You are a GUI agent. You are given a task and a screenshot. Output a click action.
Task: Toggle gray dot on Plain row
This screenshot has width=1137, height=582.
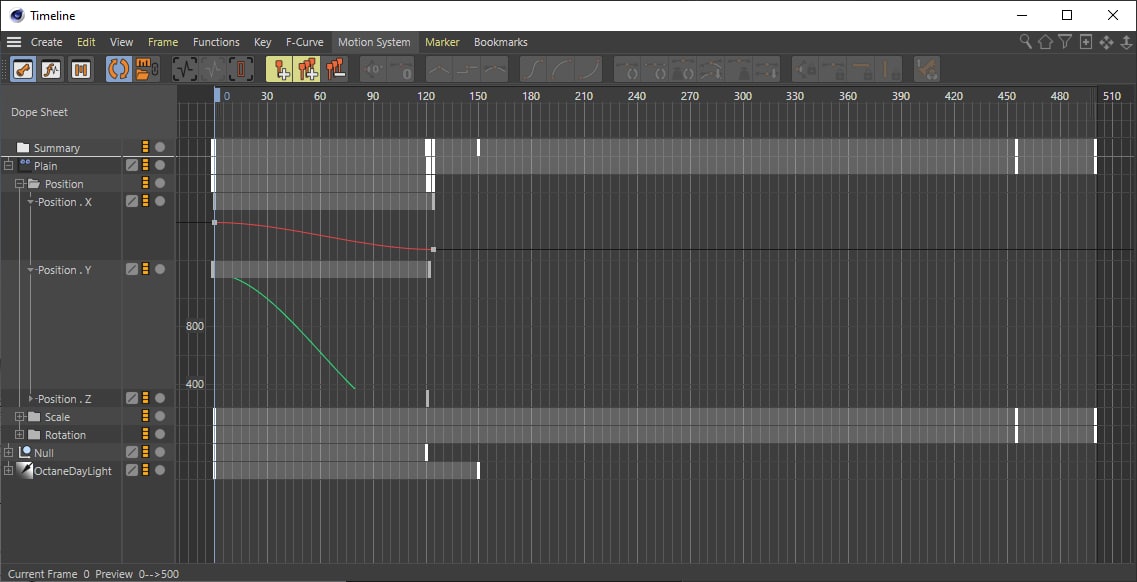160,165
